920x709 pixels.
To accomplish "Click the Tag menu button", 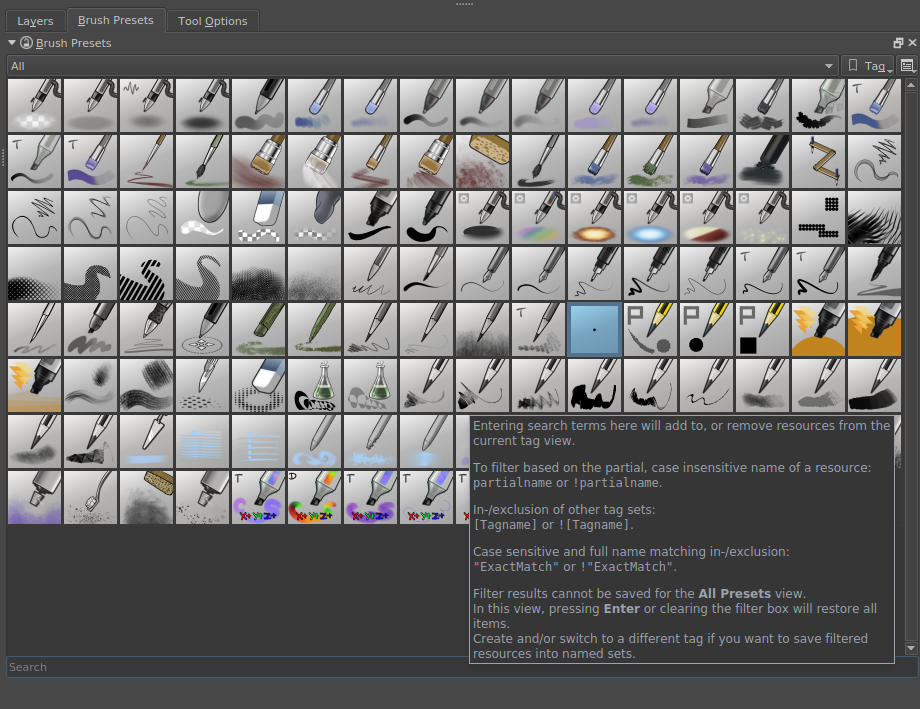I will [x=868, y=66].
